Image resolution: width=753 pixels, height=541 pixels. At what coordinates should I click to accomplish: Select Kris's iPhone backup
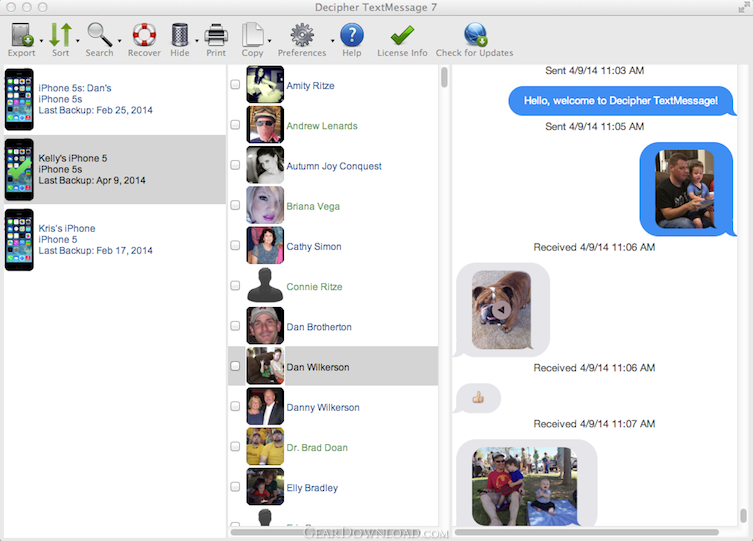point(115,240)
